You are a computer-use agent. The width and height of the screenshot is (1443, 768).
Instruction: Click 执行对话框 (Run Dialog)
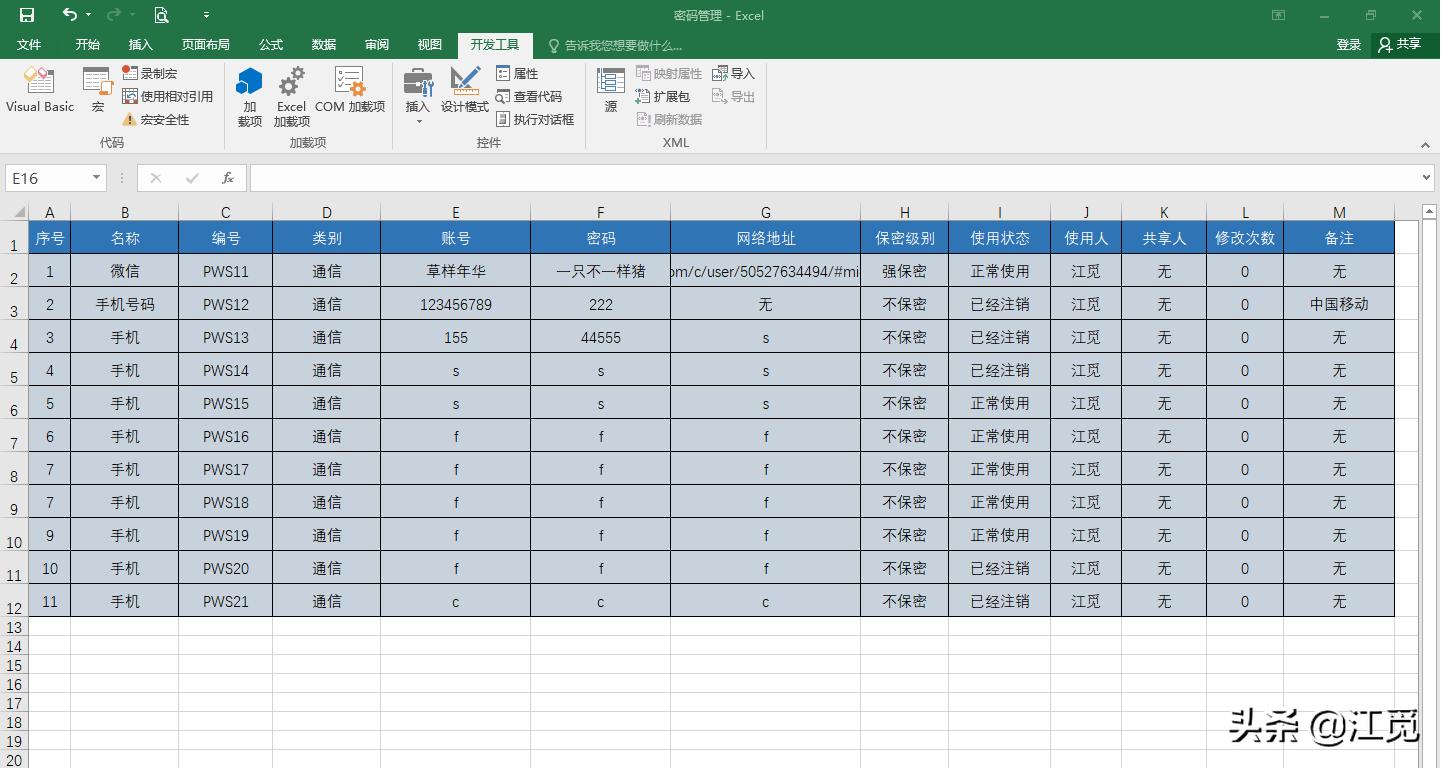click(537, 119)
